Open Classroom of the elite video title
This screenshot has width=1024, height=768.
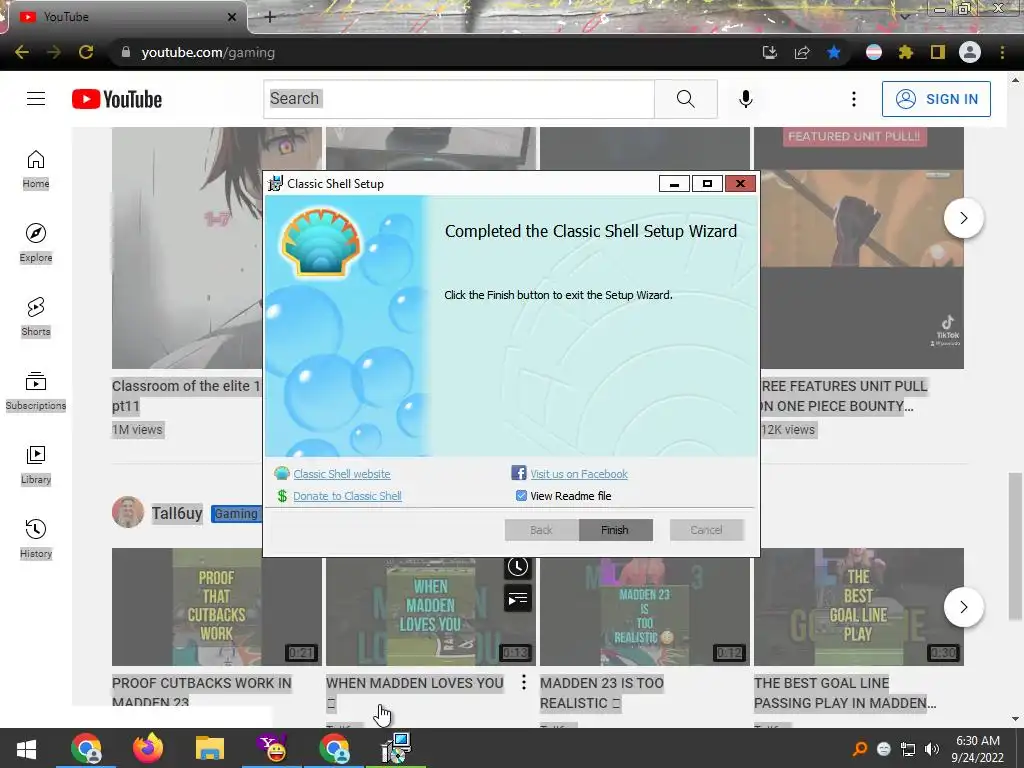(x=186, y=396)
